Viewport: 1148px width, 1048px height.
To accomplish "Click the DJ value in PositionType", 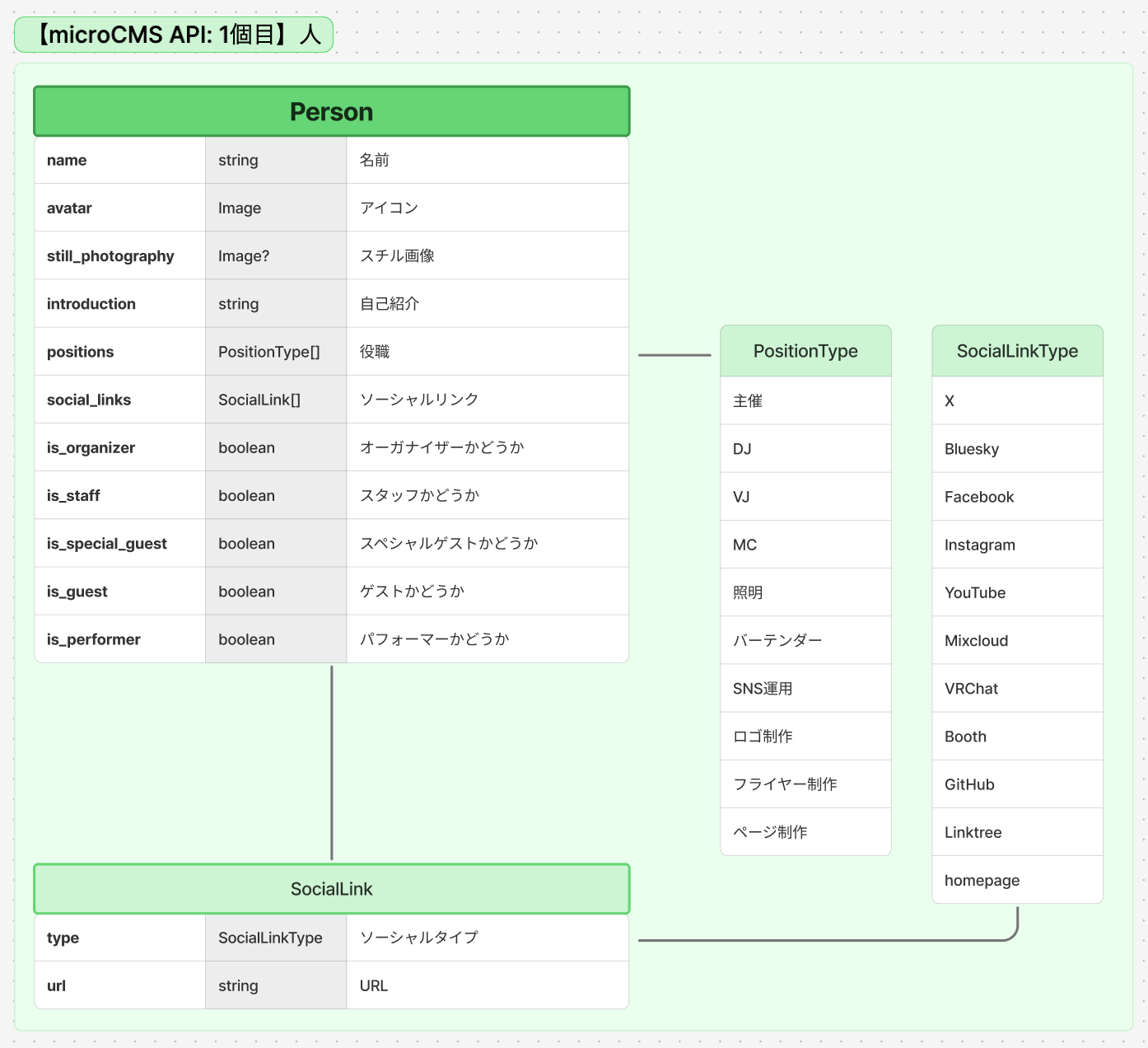I will pos(805,448).
